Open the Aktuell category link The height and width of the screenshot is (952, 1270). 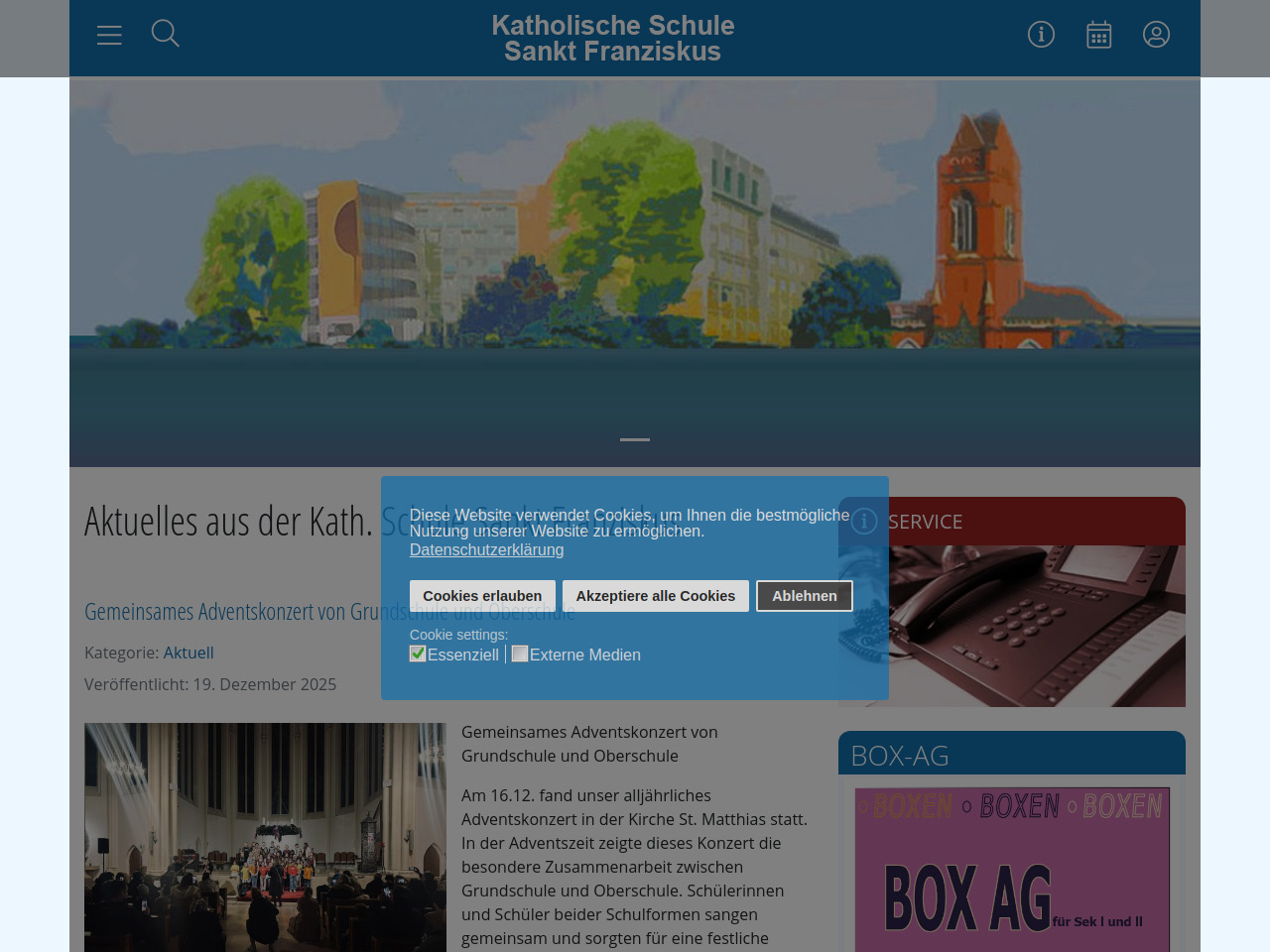pyautogui.click(x=189, y=653)
